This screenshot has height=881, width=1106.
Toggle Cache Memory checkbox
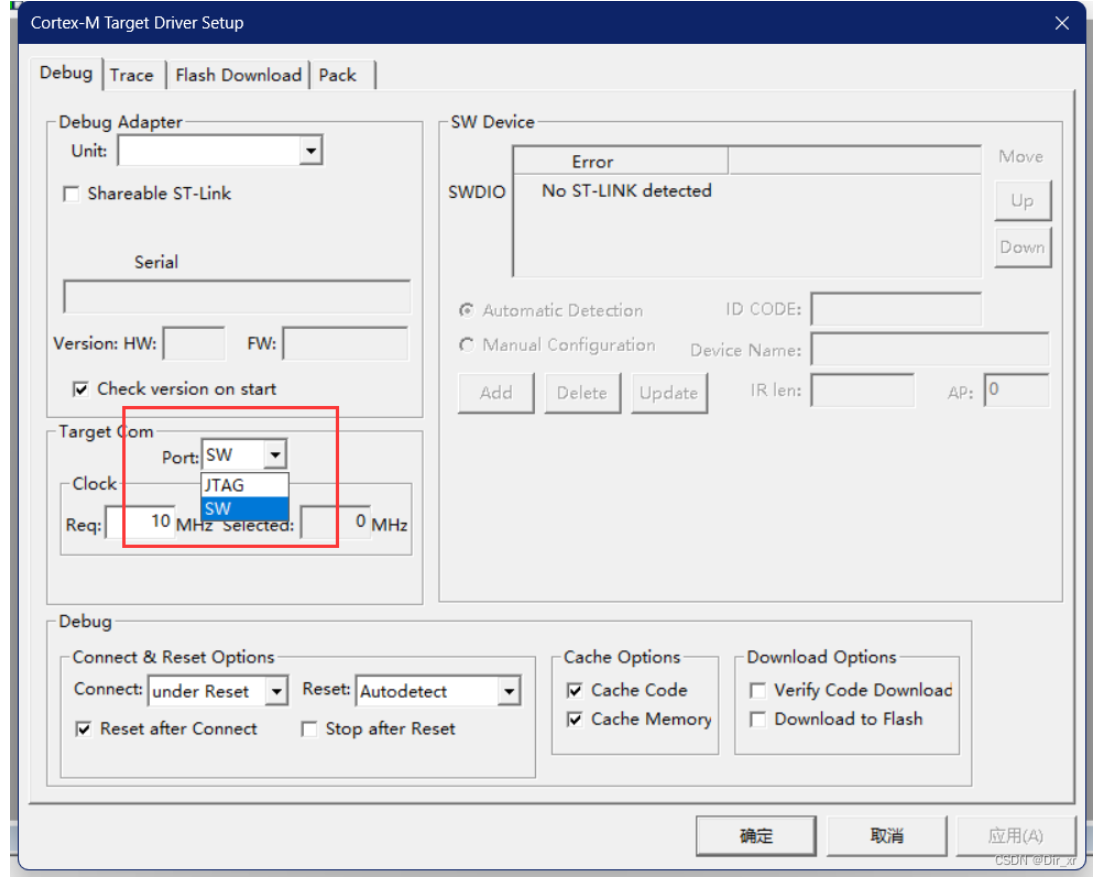pyautogui.click(x=575, y=719)
